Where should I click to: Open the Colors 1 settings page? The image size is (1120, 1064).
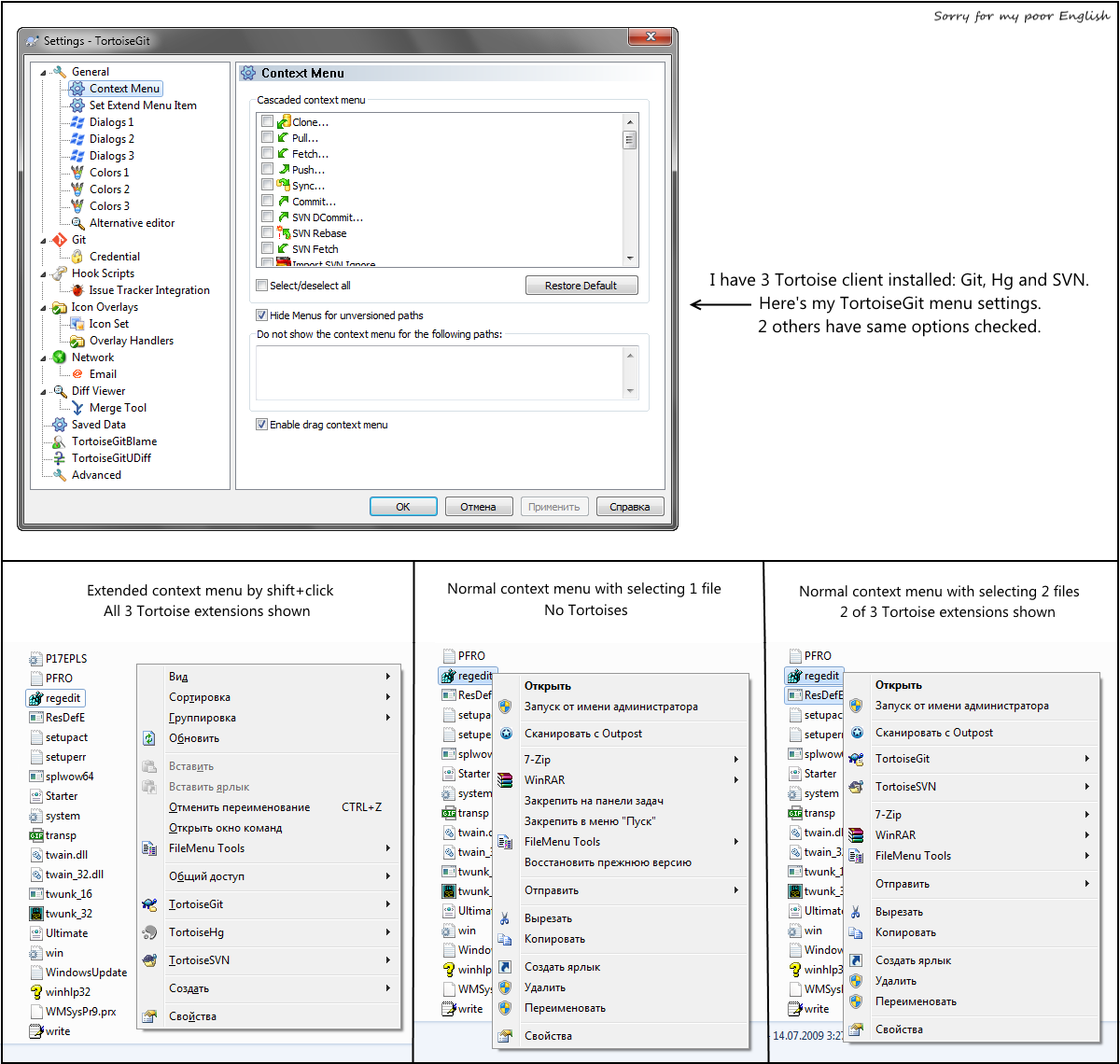[109, 173]
